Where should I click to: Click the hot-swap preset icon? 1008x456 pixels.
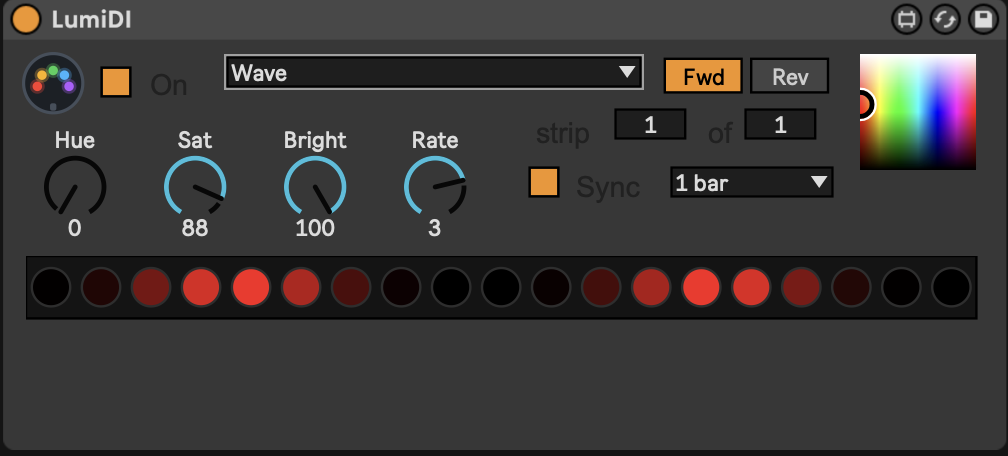coord(945,20)
